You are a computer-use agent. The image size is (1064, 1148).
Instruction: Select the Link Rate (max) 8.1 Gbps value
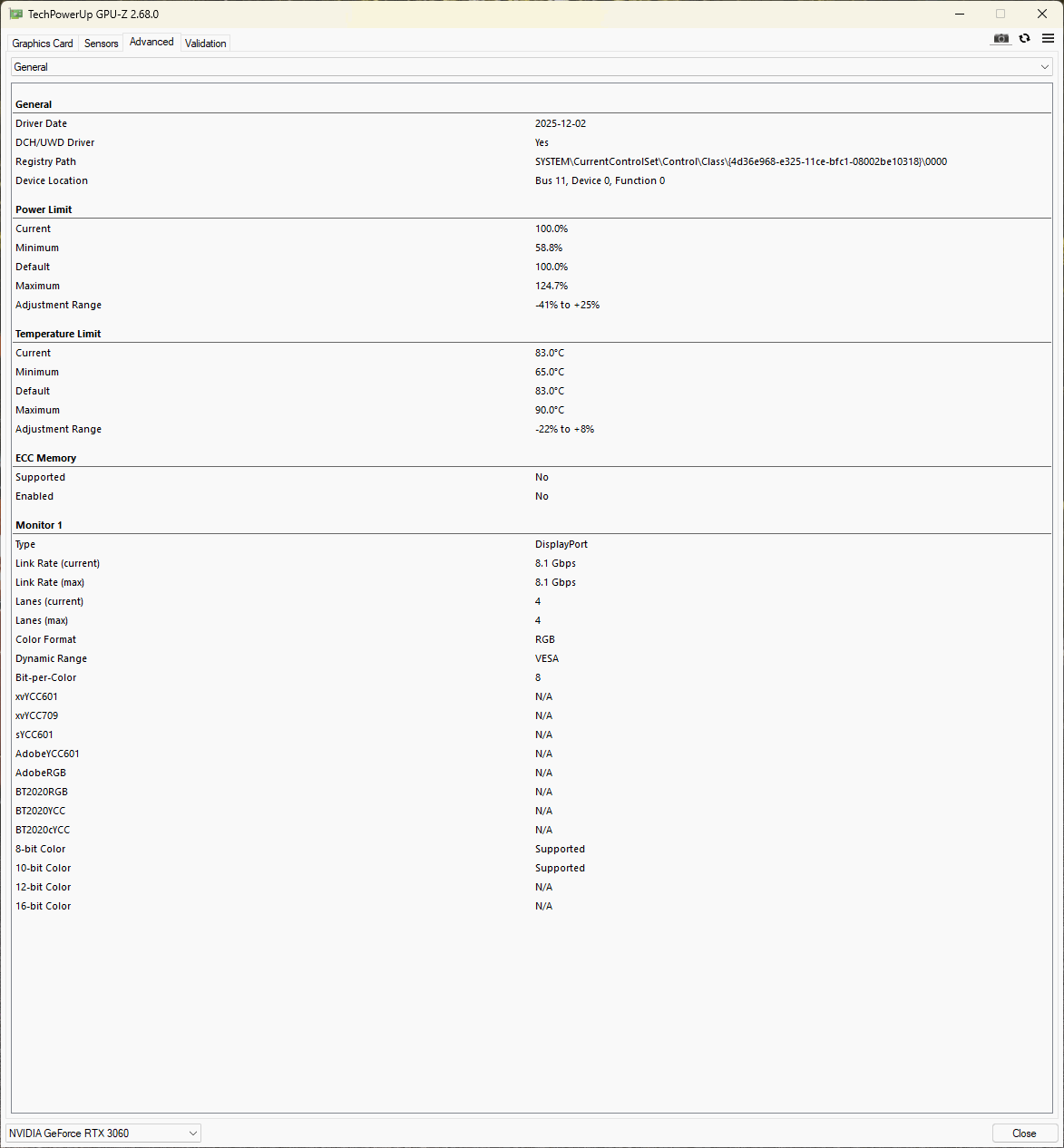point(555,582)
